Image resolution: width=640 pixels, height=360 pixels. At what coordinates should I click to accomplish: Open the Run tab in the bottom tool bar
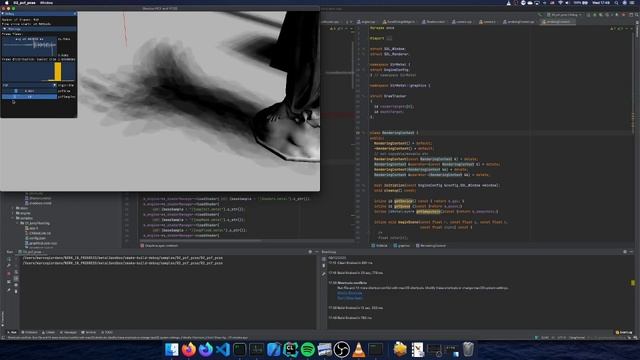click(13, 332)
